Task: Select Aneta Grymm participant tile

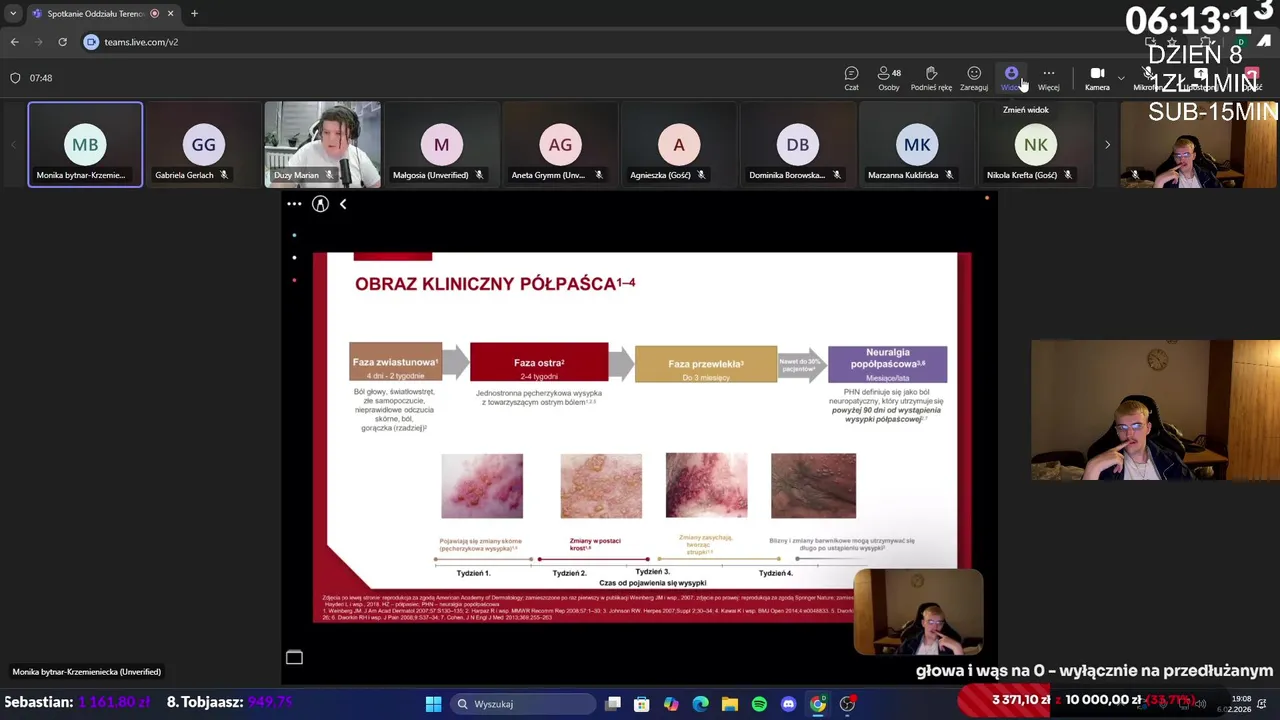Action: coord(560,144)
